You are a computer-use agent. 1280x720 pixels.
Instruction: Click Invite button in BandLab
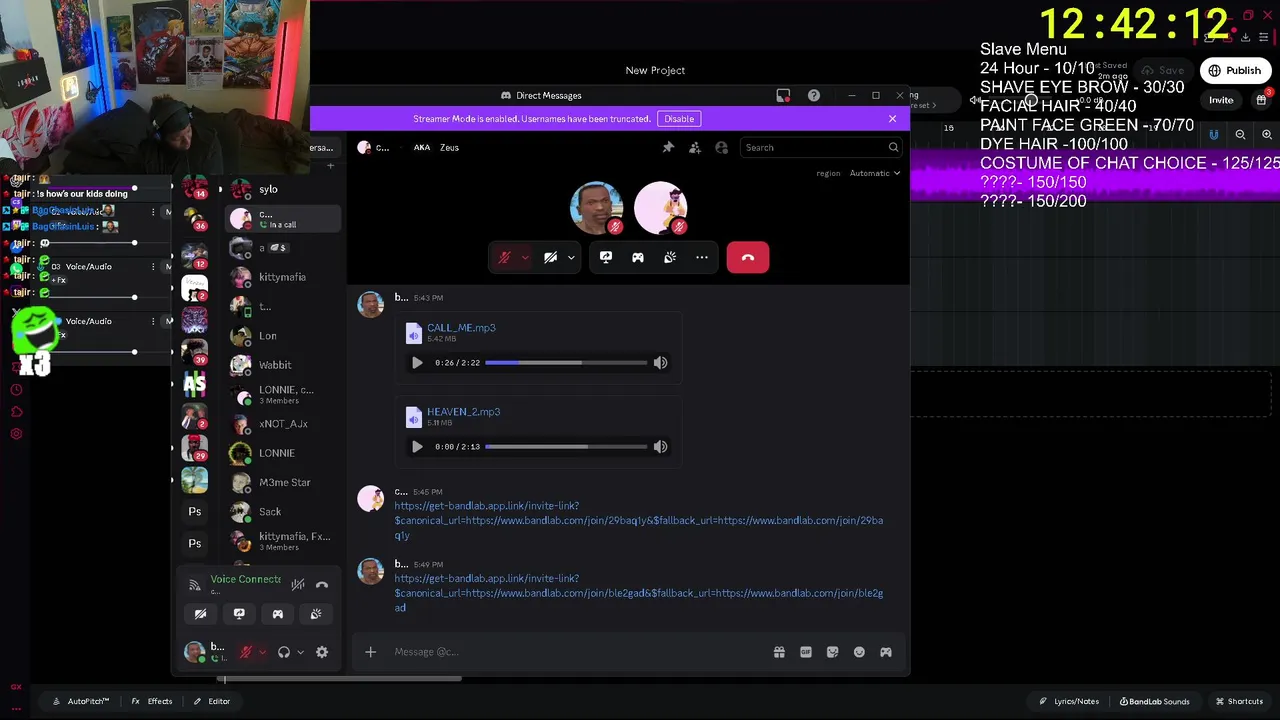(x=1221, y=100)
